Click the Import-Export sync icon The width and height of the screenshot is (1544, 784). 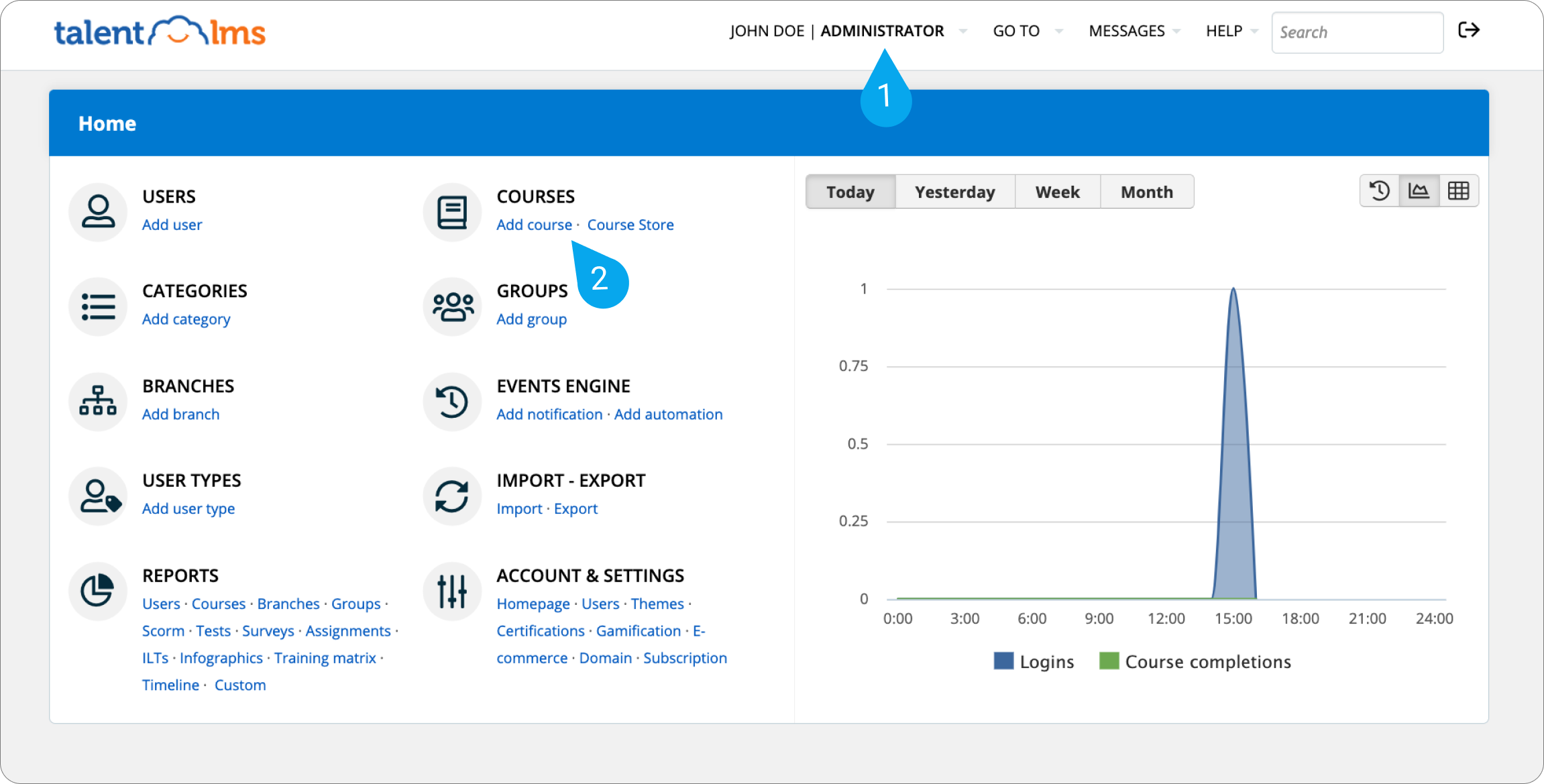tap(452, 496)
